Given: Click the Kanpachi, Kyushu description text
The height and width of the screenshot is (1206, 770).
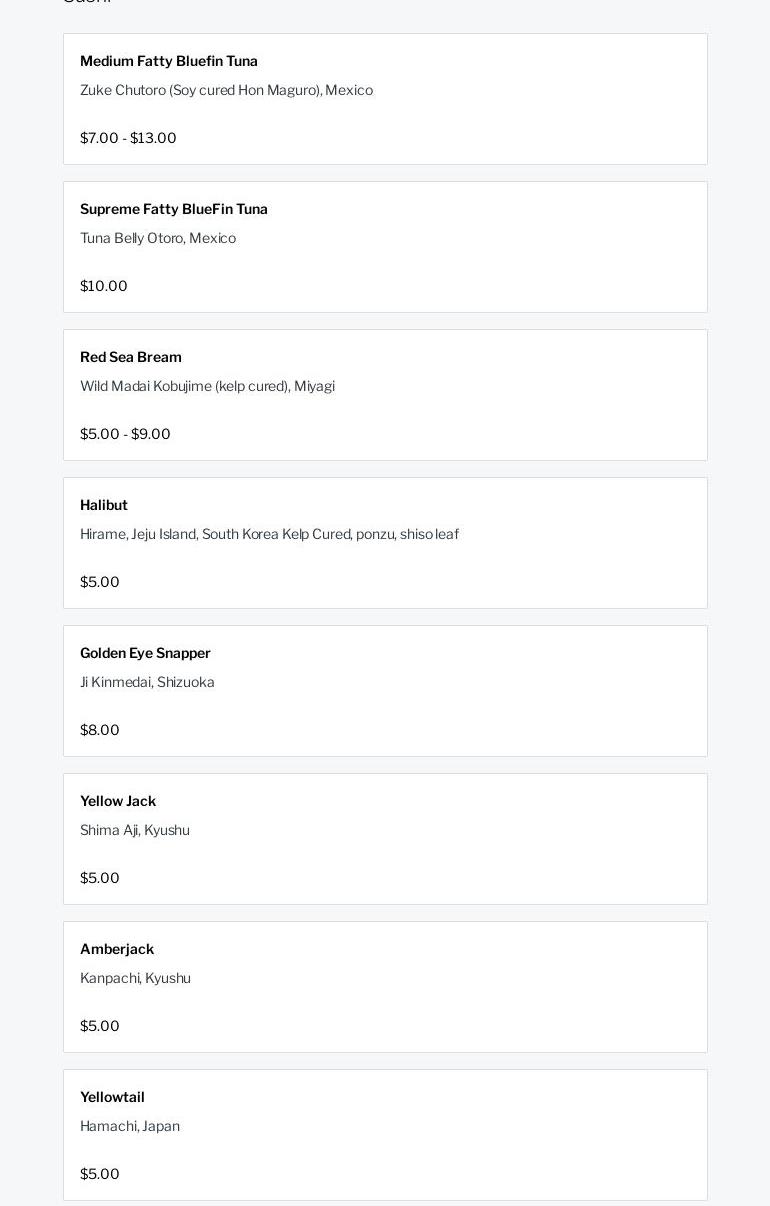Looking at the screenshot, I should pyautogui.click(x=135, y=979).
